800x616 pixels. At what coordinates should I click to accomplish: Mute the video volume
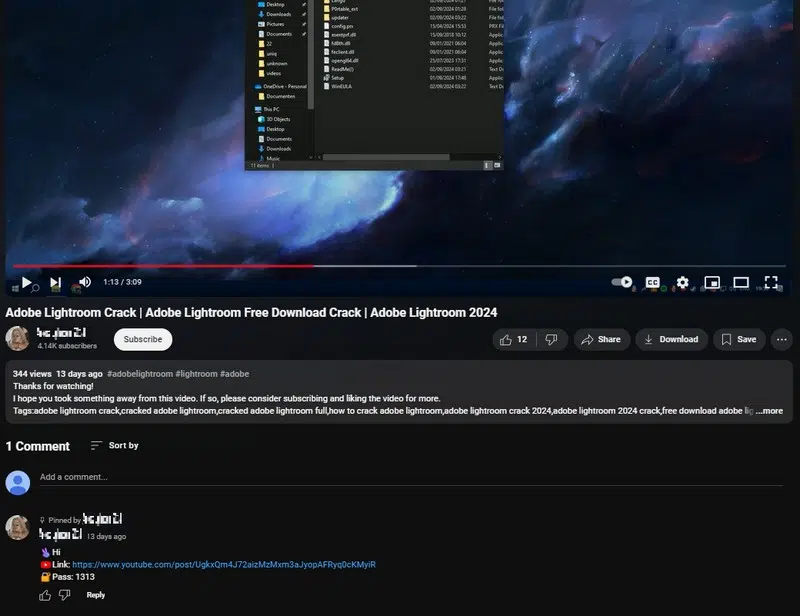84,283
